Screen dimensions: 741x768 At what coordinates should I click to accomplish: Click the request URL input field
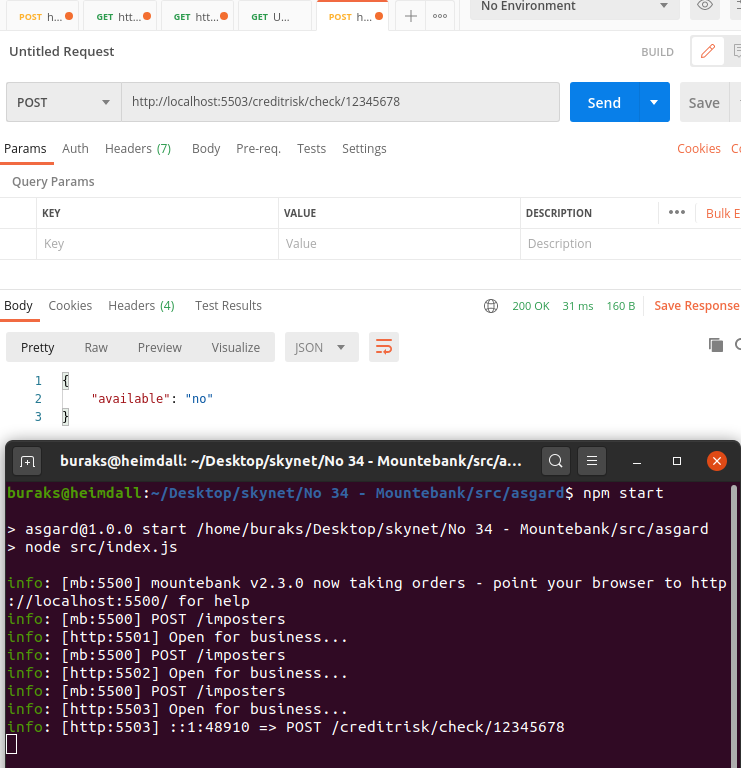coord(340,103)
